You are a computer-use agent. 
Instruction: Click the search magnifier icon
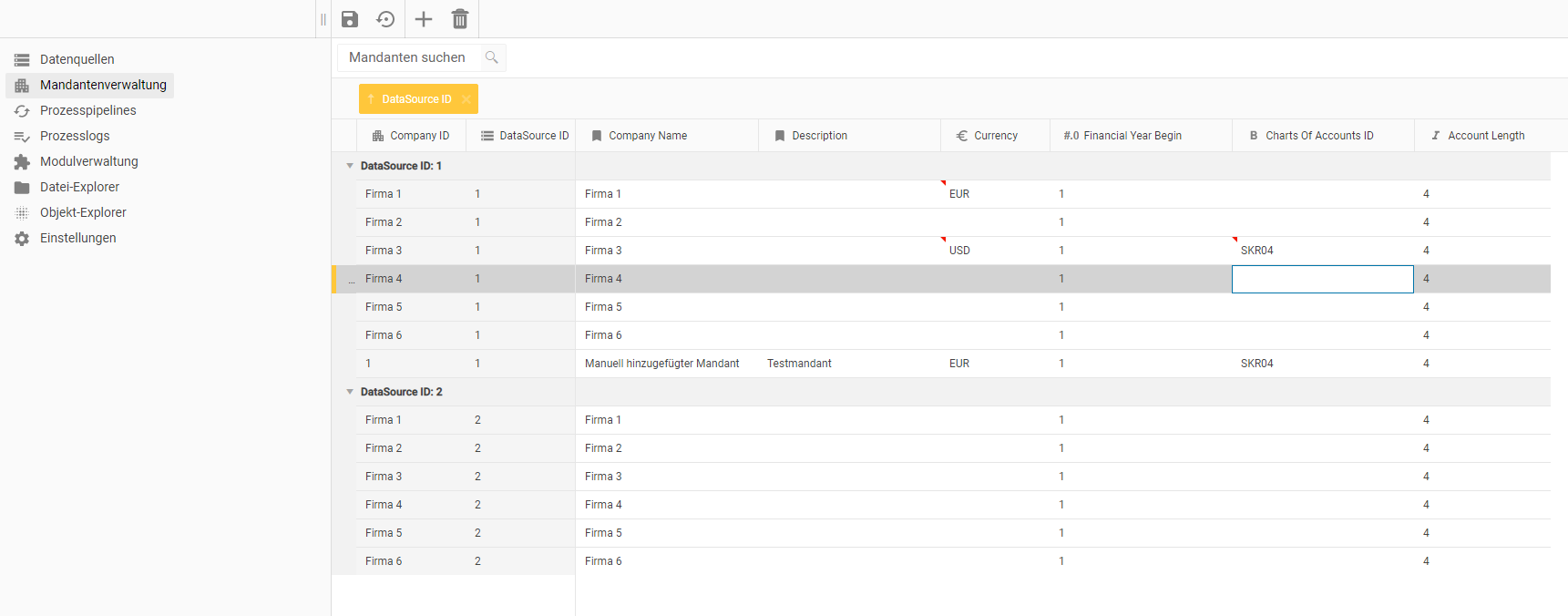point(492,57)
